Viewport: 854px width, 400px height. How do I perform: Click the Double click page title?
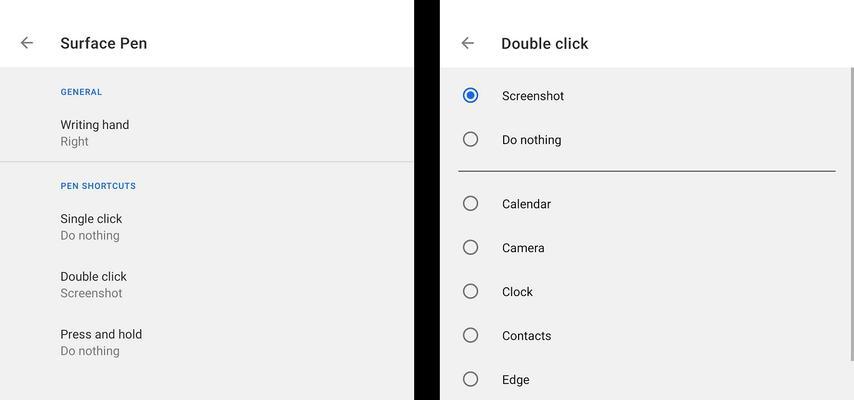pyautogui.click(x=545, y=44)
